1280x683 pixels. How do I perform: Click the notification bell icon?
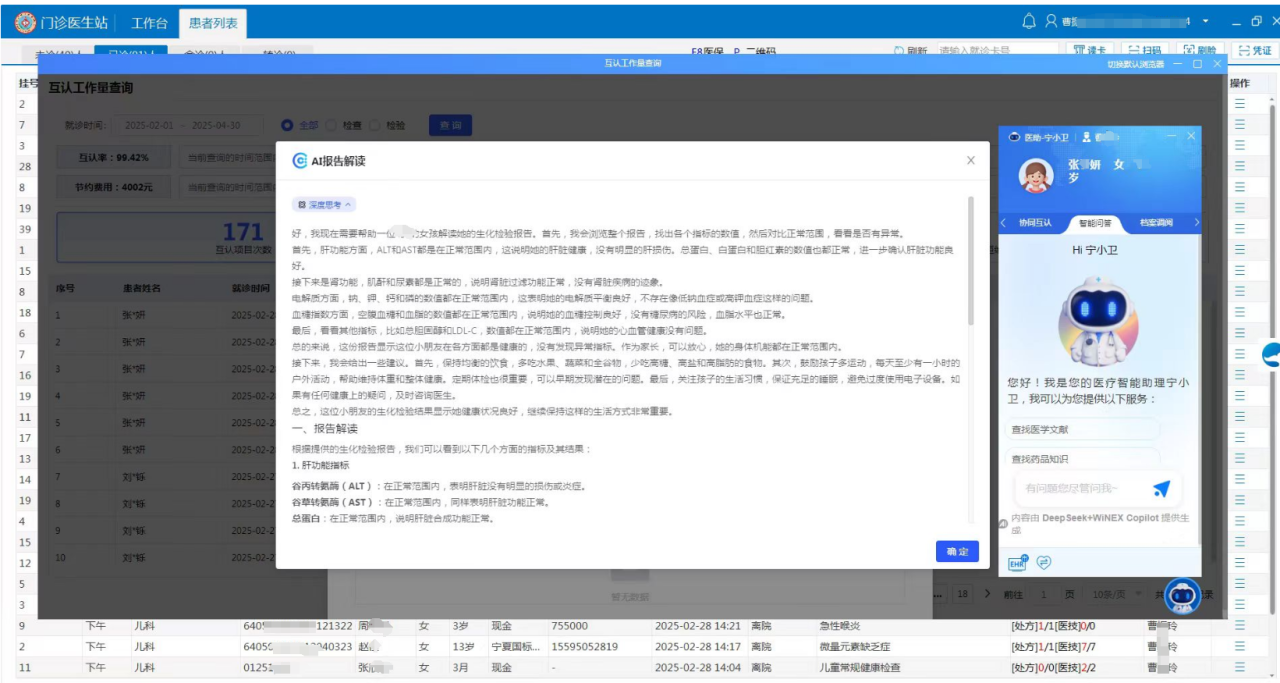pyautogui.click(x=1029, y=21)
